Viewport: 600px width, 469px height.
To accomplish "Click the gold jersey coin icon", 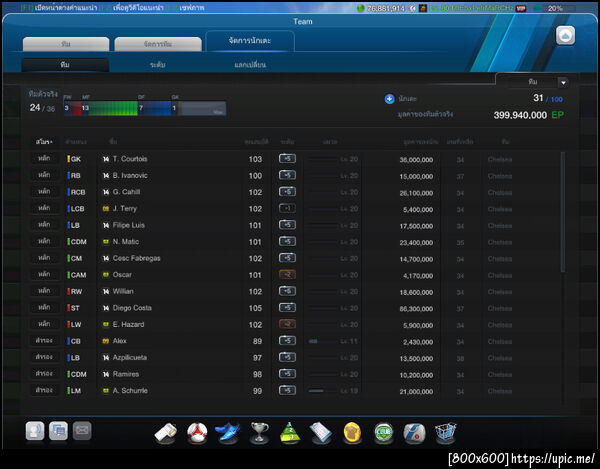I will click(x=352, y=433).
